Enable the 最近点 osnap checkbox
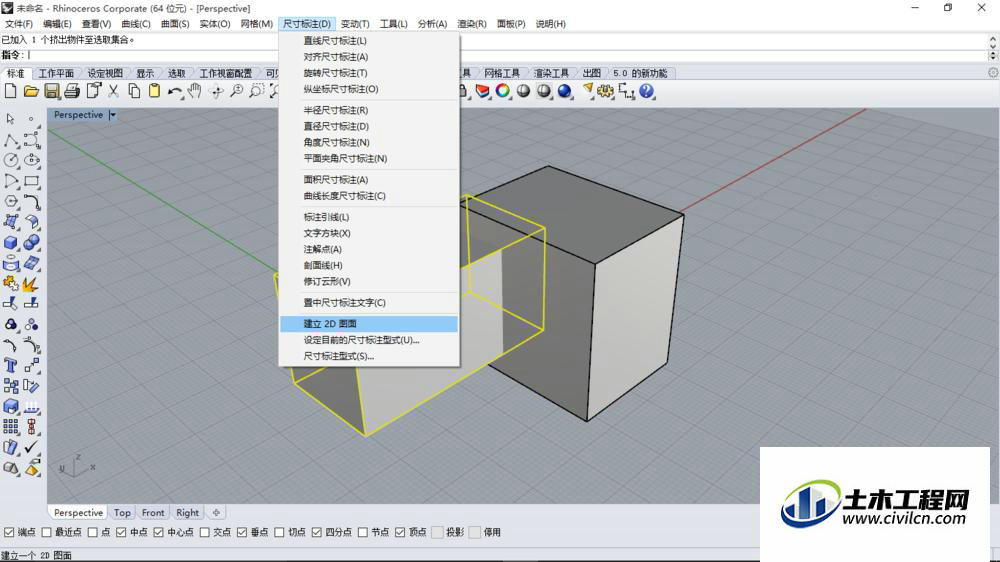This screenshot has width=1000, height=562. click(x=46, y=532)
